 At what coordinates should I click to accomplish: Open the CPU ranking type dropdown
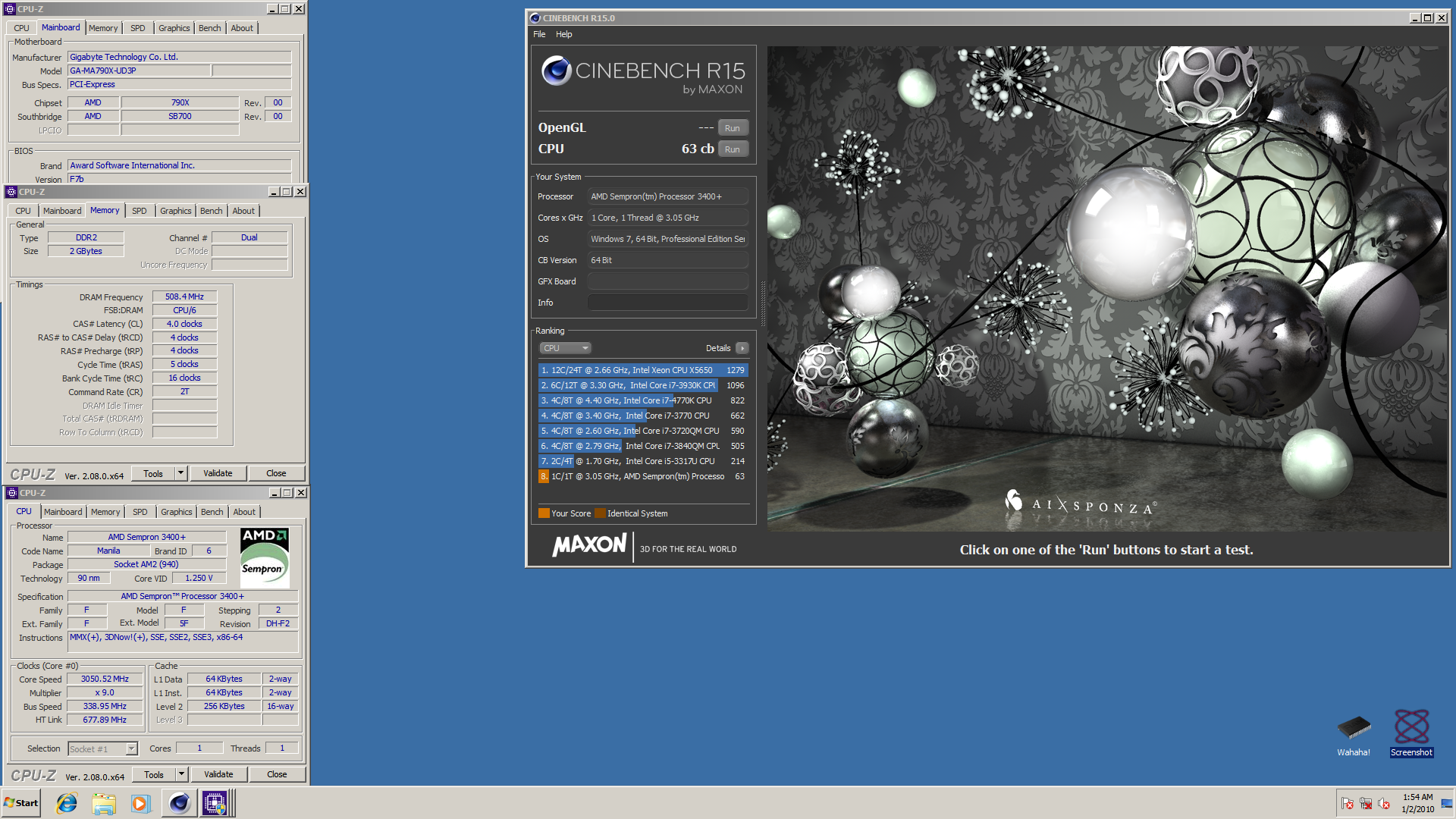[565, 348]
